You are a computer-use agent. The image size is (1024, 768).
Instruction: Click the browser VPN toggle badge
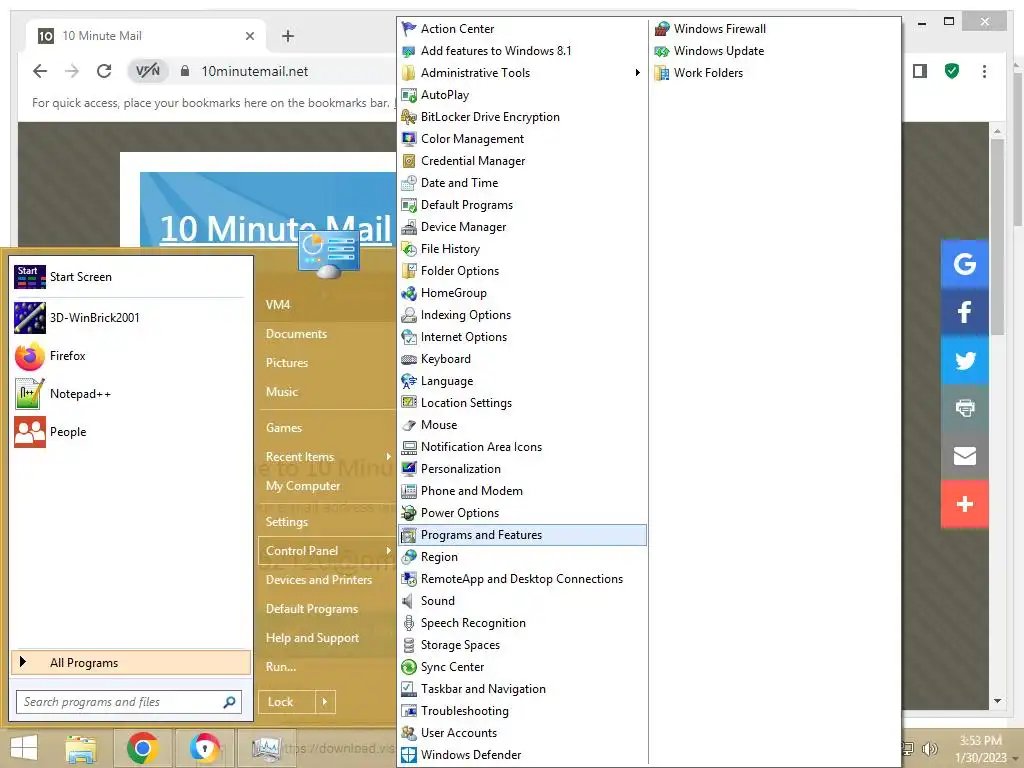[148, 71]
